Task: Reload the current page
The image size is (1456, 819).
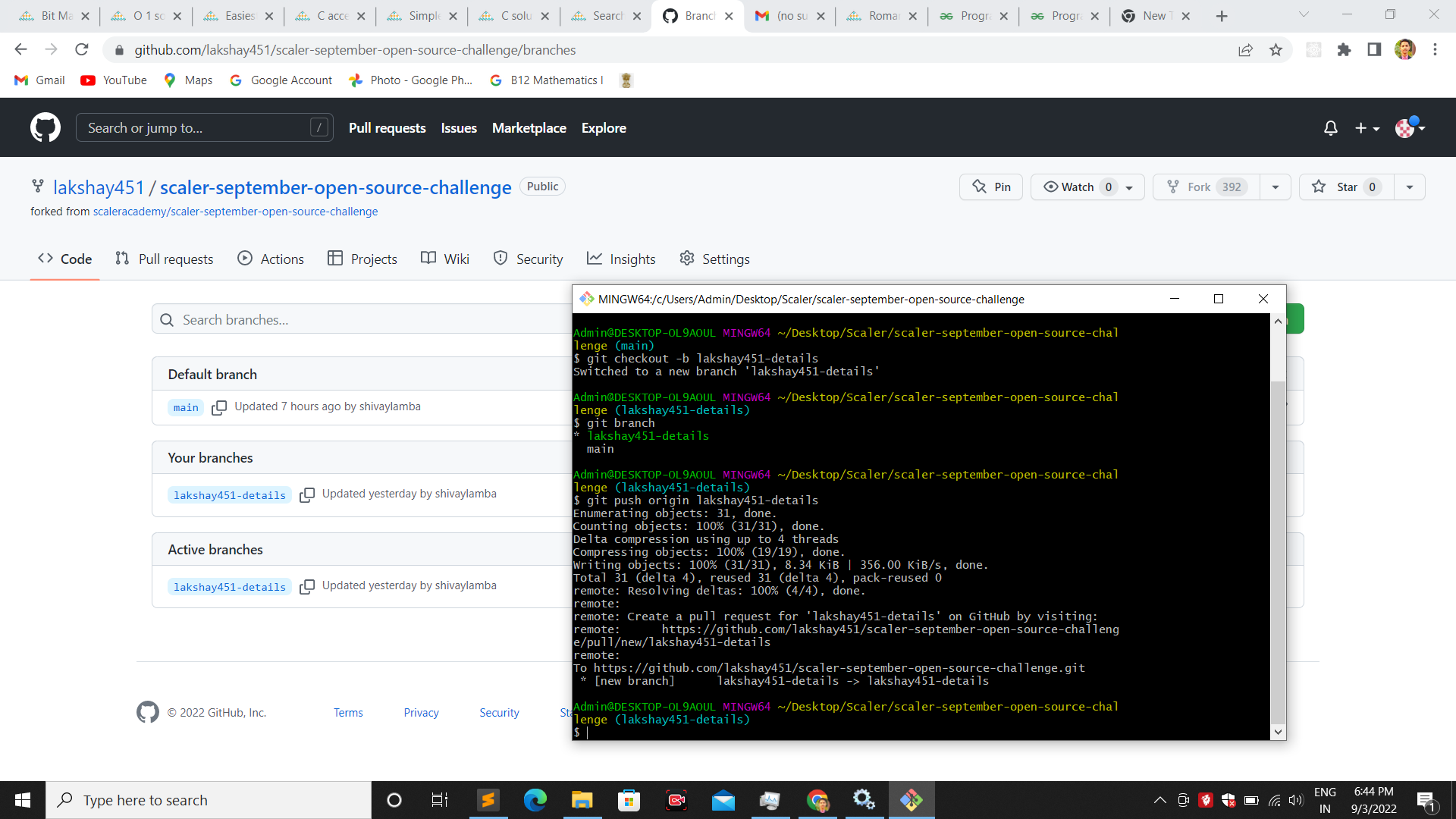Action: click(x=82, y=49)
